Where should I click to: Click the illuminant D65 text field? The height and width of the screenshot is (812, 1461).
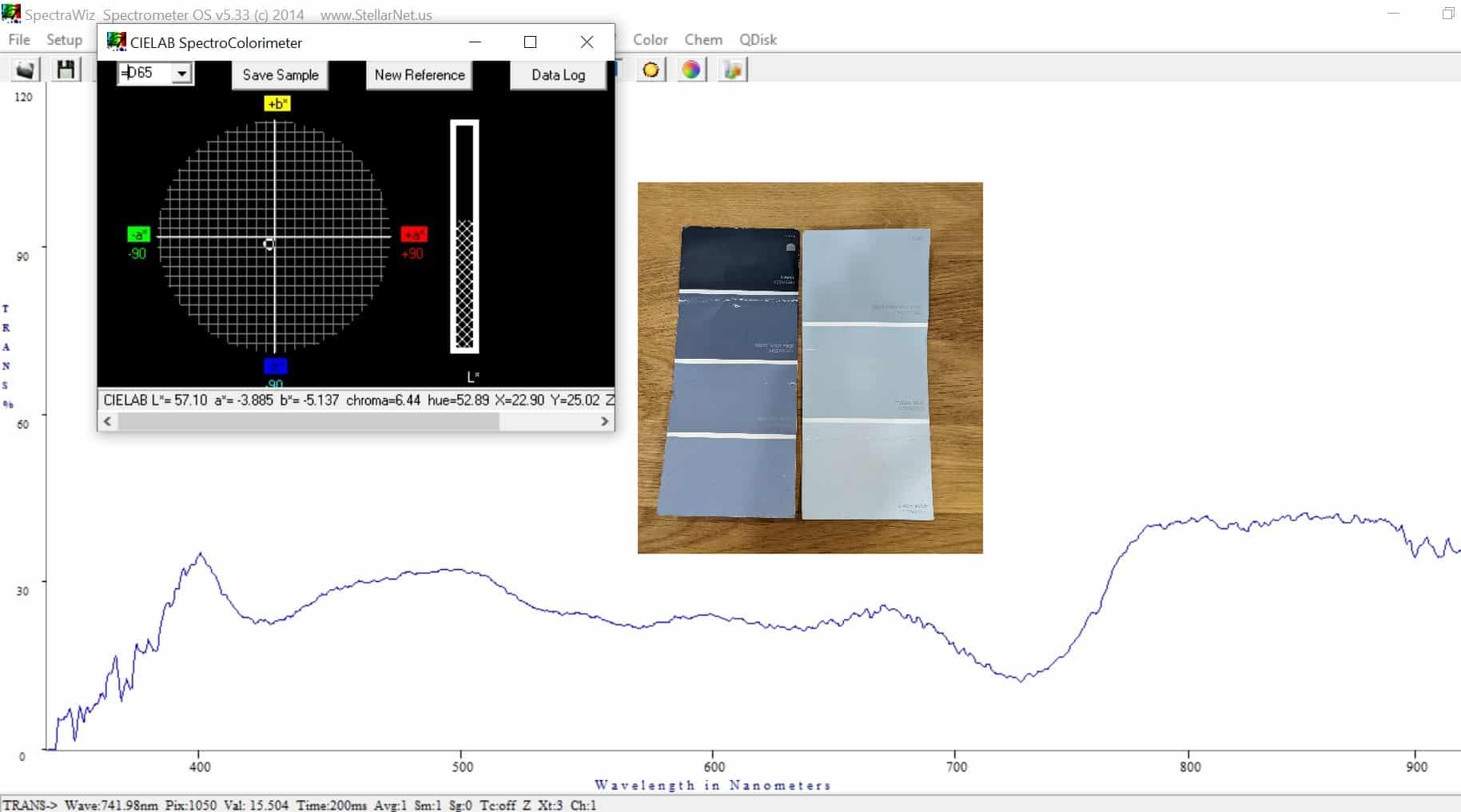pyautogui.click(x=145, y=74)
